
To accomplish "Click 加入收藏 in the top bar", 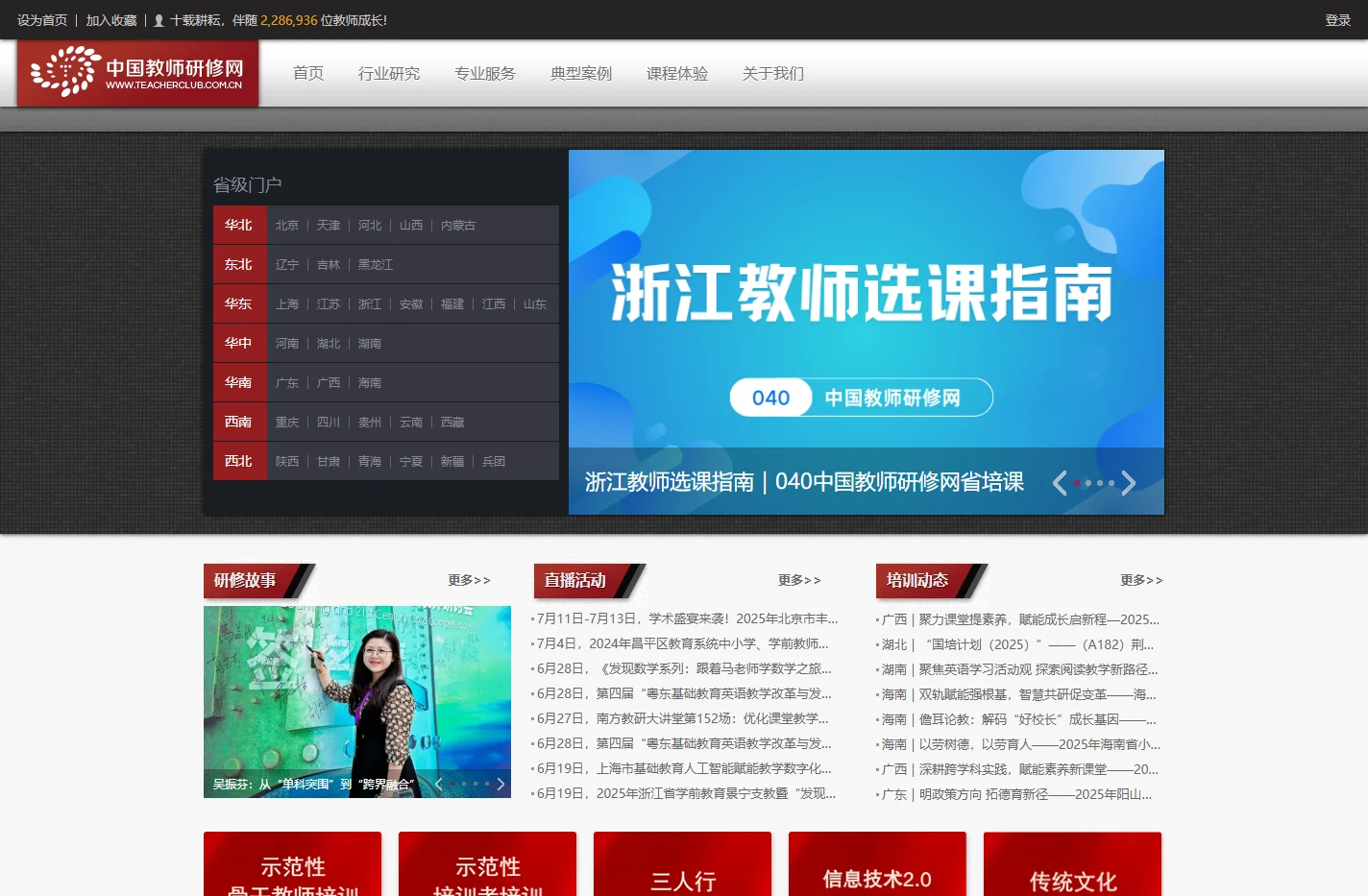I will point(111,20).
